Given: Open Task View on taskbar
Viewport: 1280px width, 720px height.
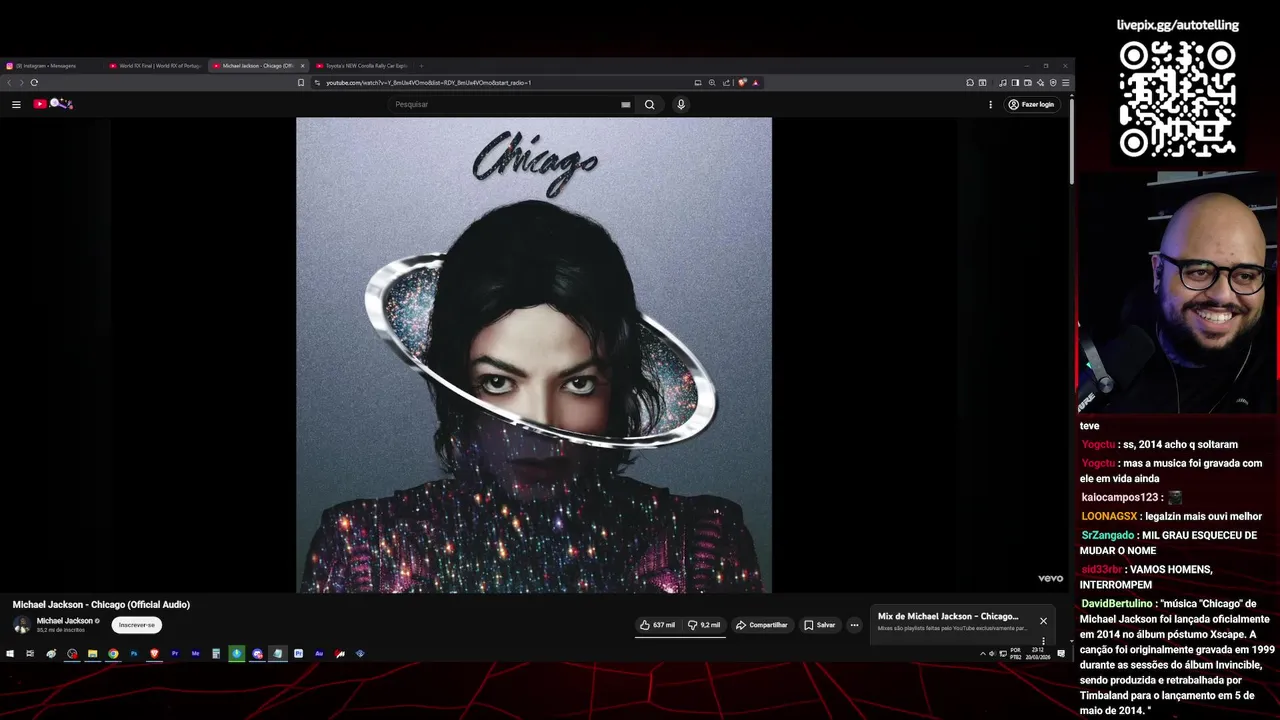Looking at the screenshot, I should tap(30, 654).
